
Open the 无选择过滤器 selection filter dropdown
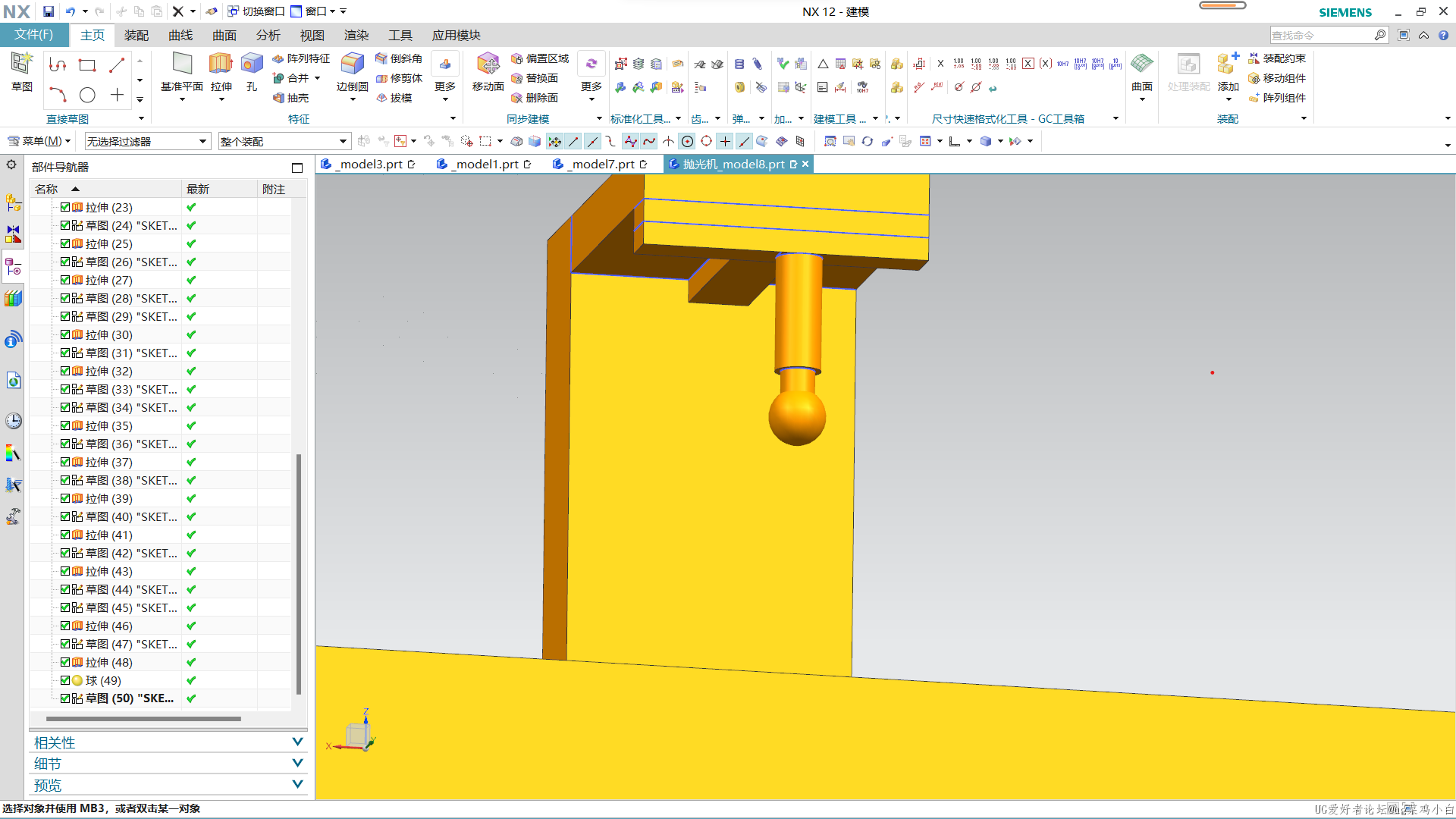coord(147,141)
